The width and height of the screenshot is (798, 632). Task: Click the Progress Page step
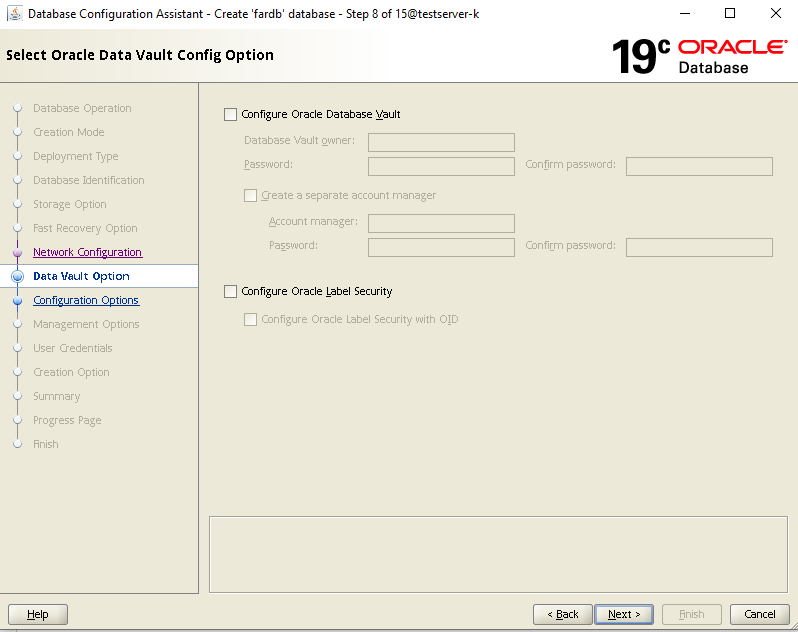[67, 420]
